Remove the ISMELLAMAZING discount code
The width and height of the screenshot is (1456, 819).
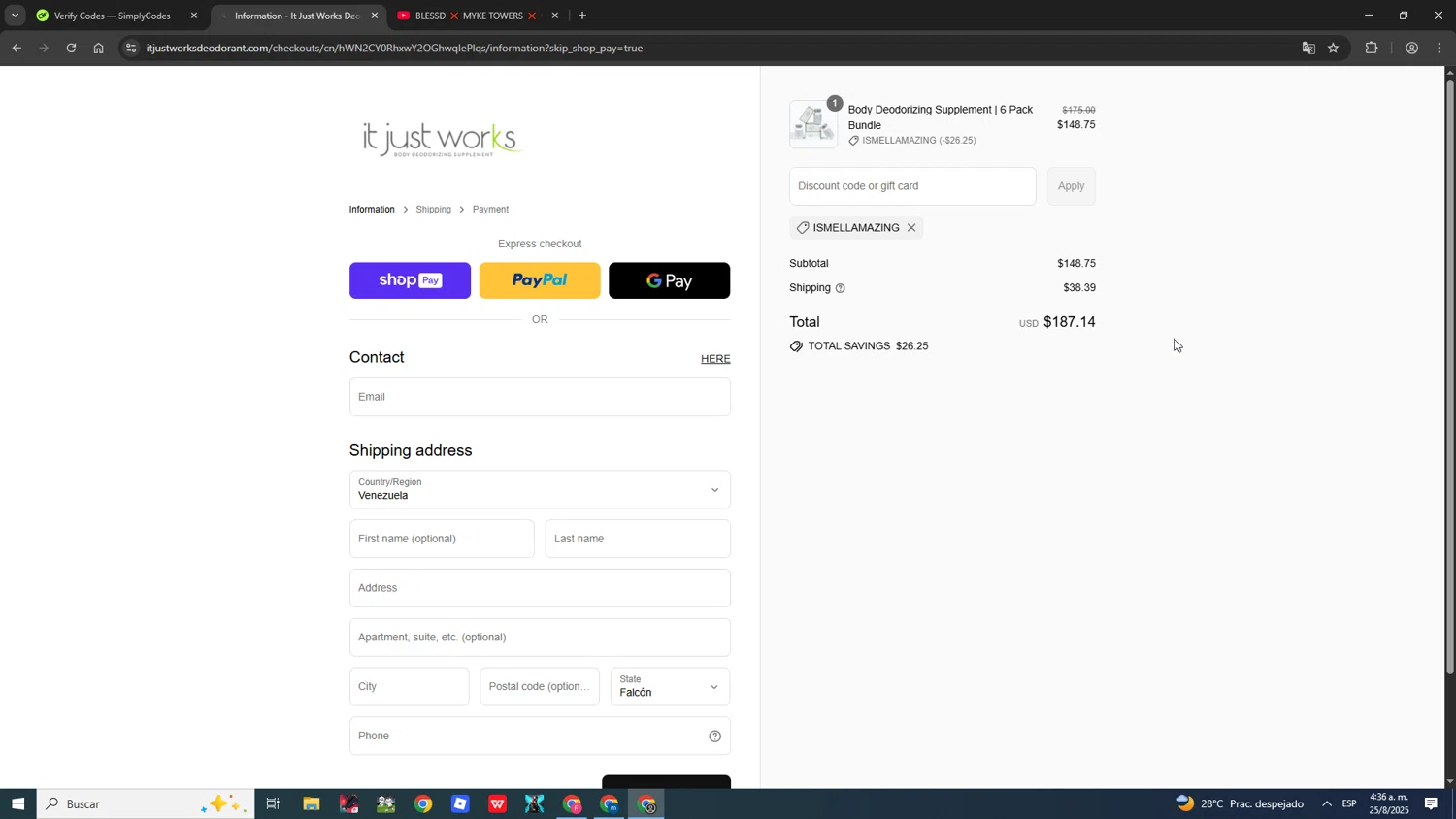point(910,228)
